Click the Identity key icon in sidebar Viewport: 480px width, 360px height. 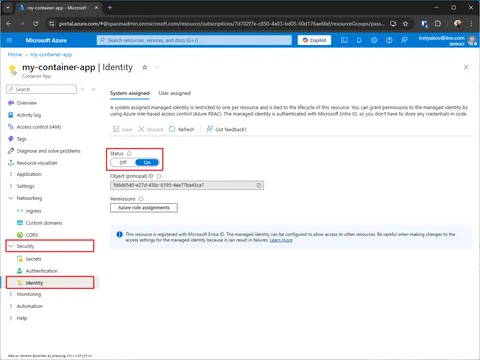(x=20, y=283)
